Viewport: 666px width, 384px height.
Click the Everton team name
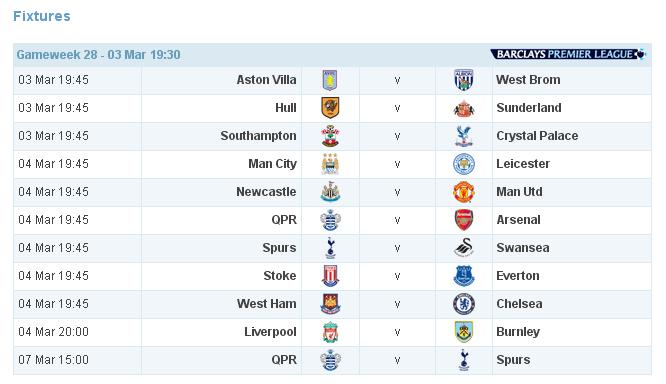coord(517,276)
